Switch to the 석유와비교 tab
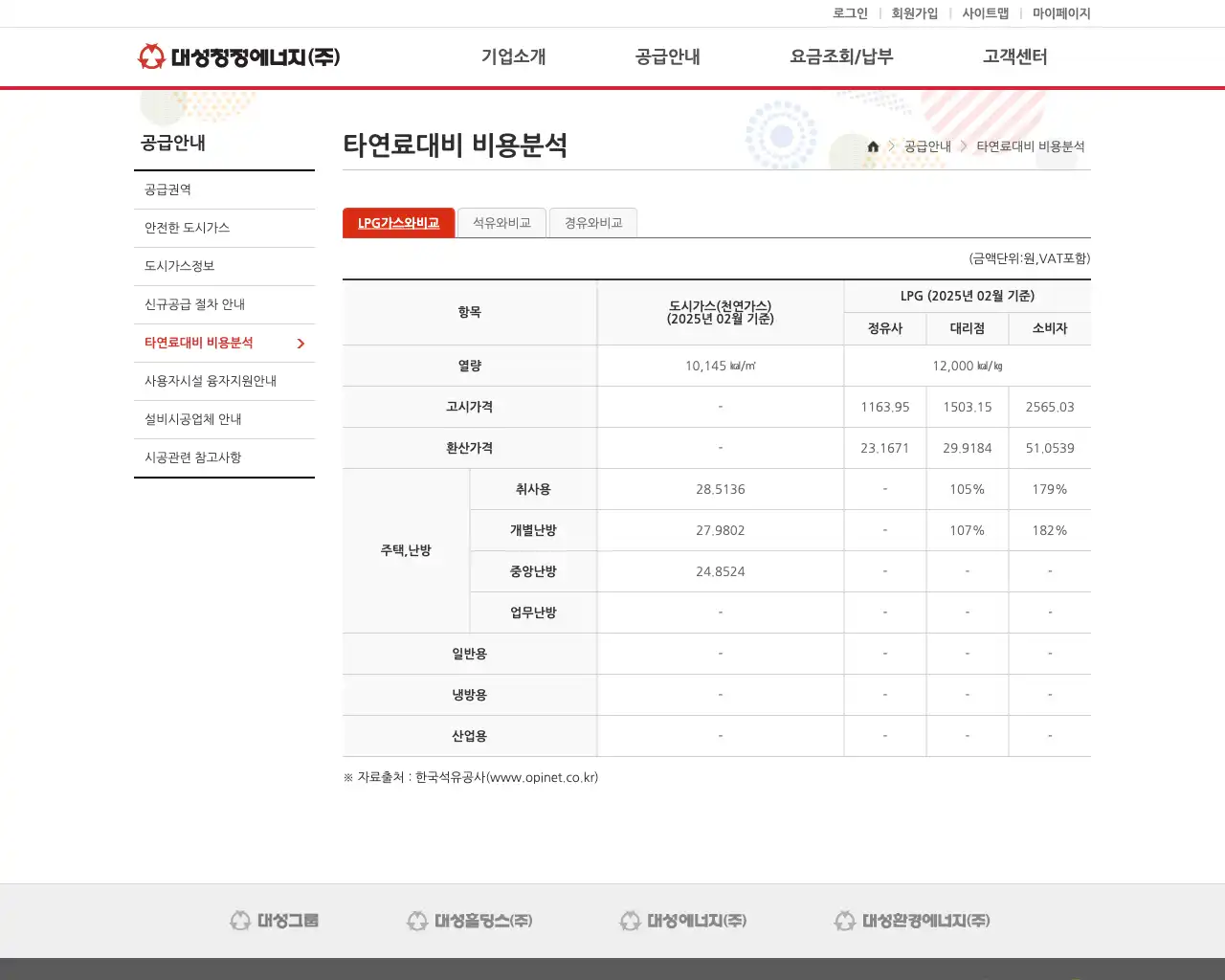The width and height of the screenshot is (1225, 980). pyautogui.click(x=501, y=222)
